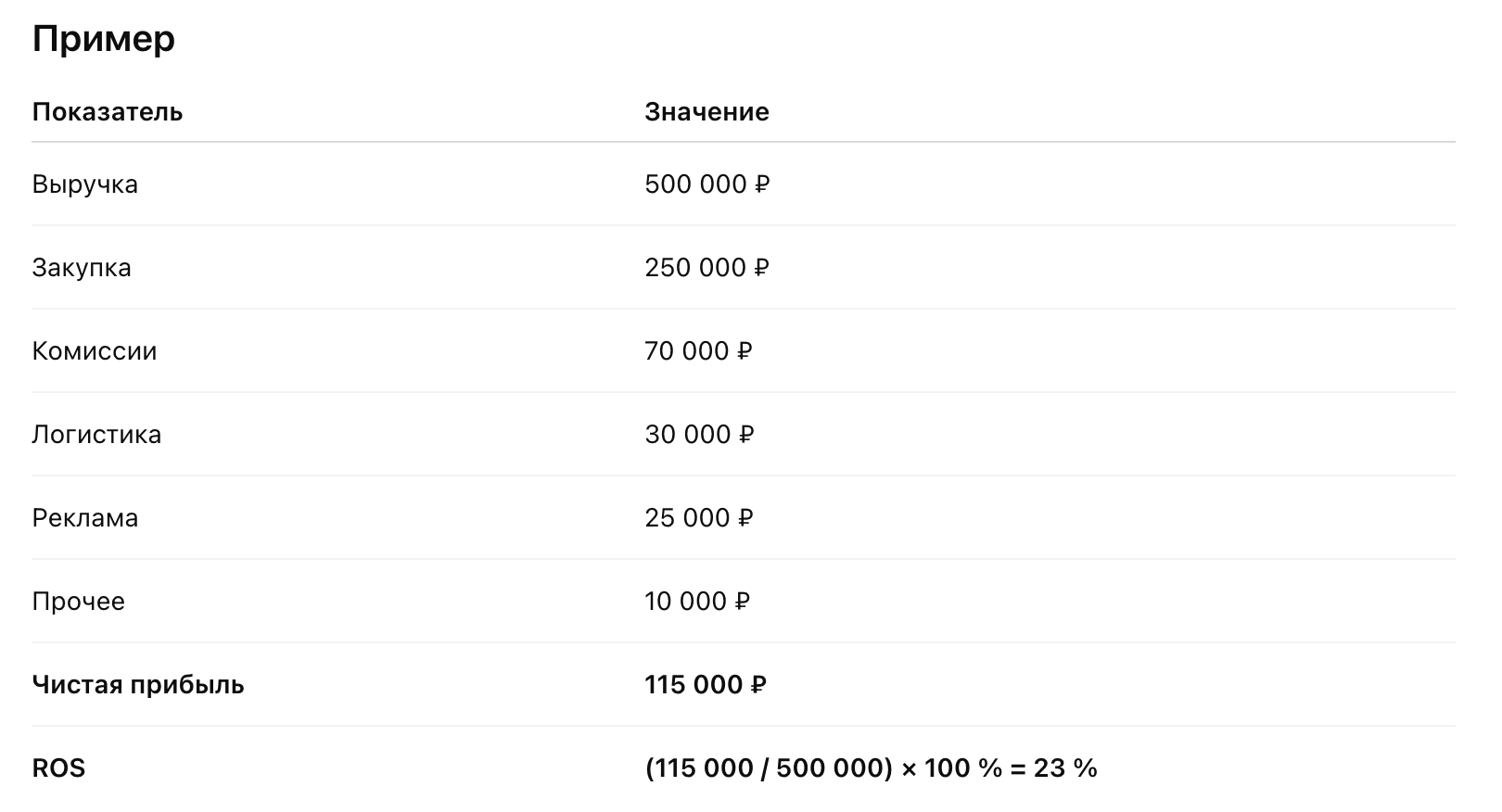Screen dimensions: 1502x812
Task: Select the "Закупка" row label
Action: coord(82,268)
